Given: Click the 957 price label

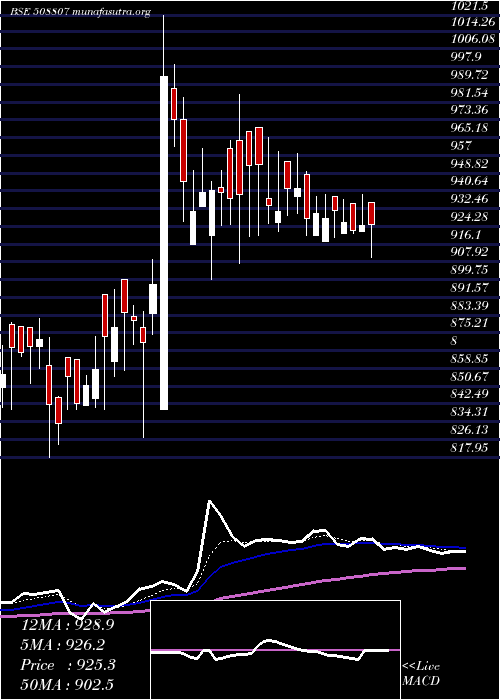Looking at the screenshot, I should [461, 146].
